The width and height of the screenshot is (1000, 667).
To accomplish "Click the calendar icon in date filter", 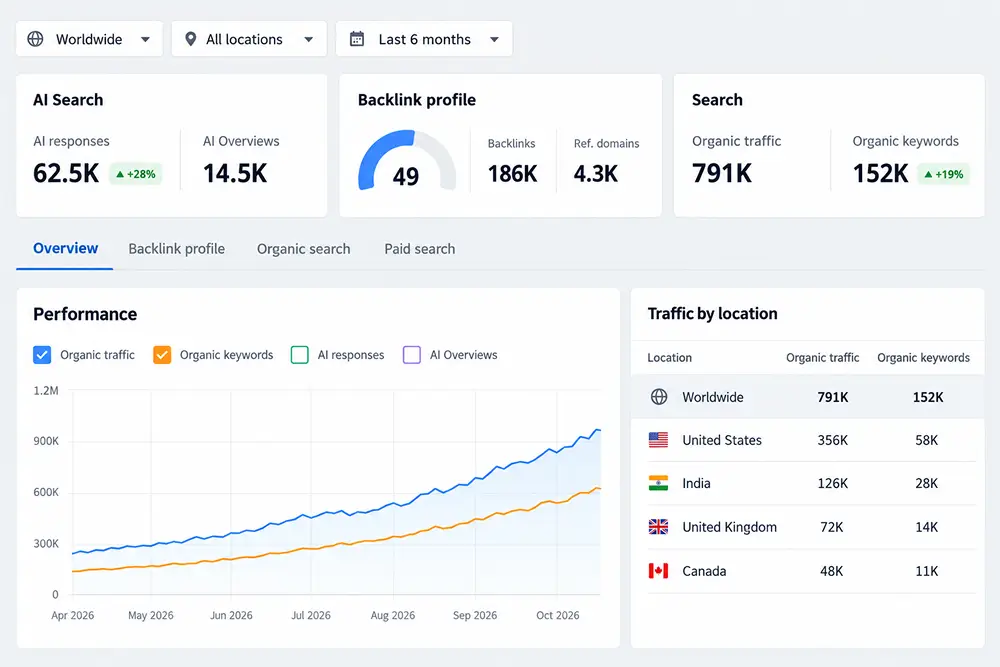I will tap(357, 39).
